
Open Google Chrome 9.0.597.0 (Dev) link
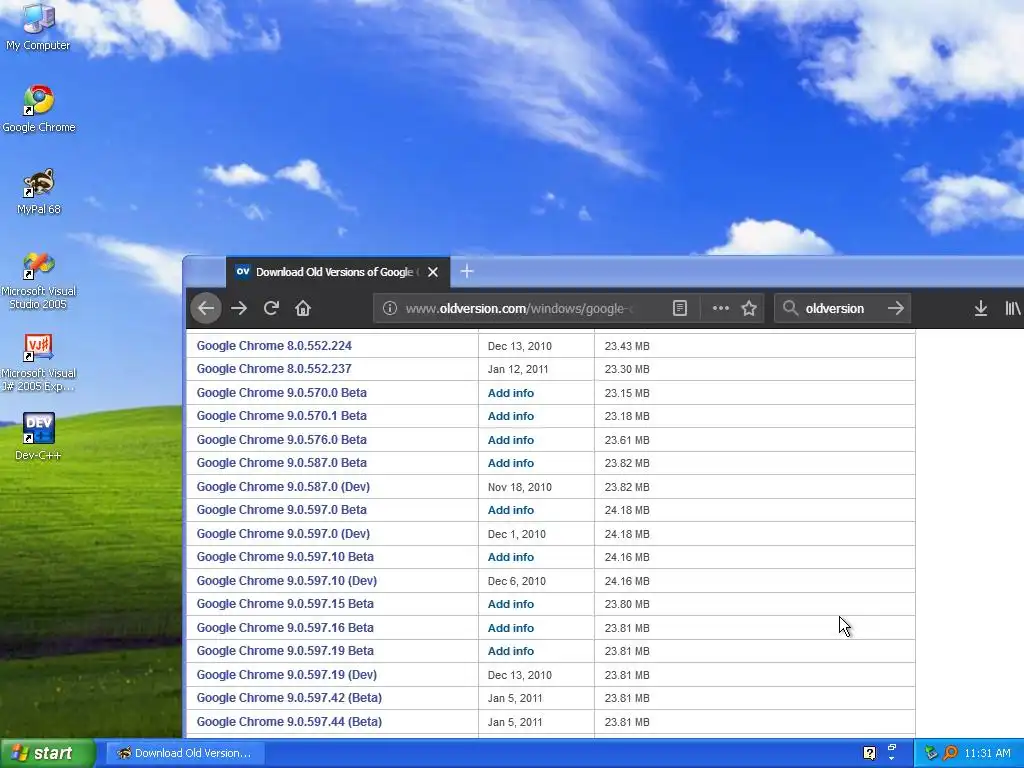point(283,534)
